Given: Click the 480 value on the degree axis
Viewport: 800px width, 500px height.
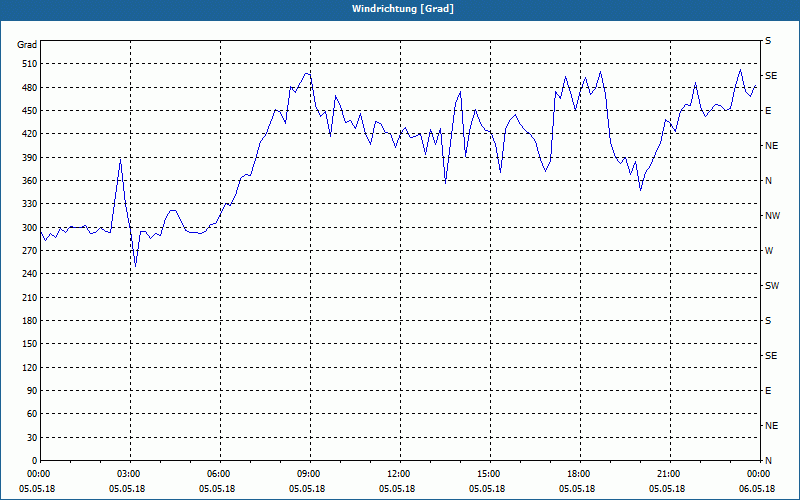Looking at the screenshot, I should (30, 88).
